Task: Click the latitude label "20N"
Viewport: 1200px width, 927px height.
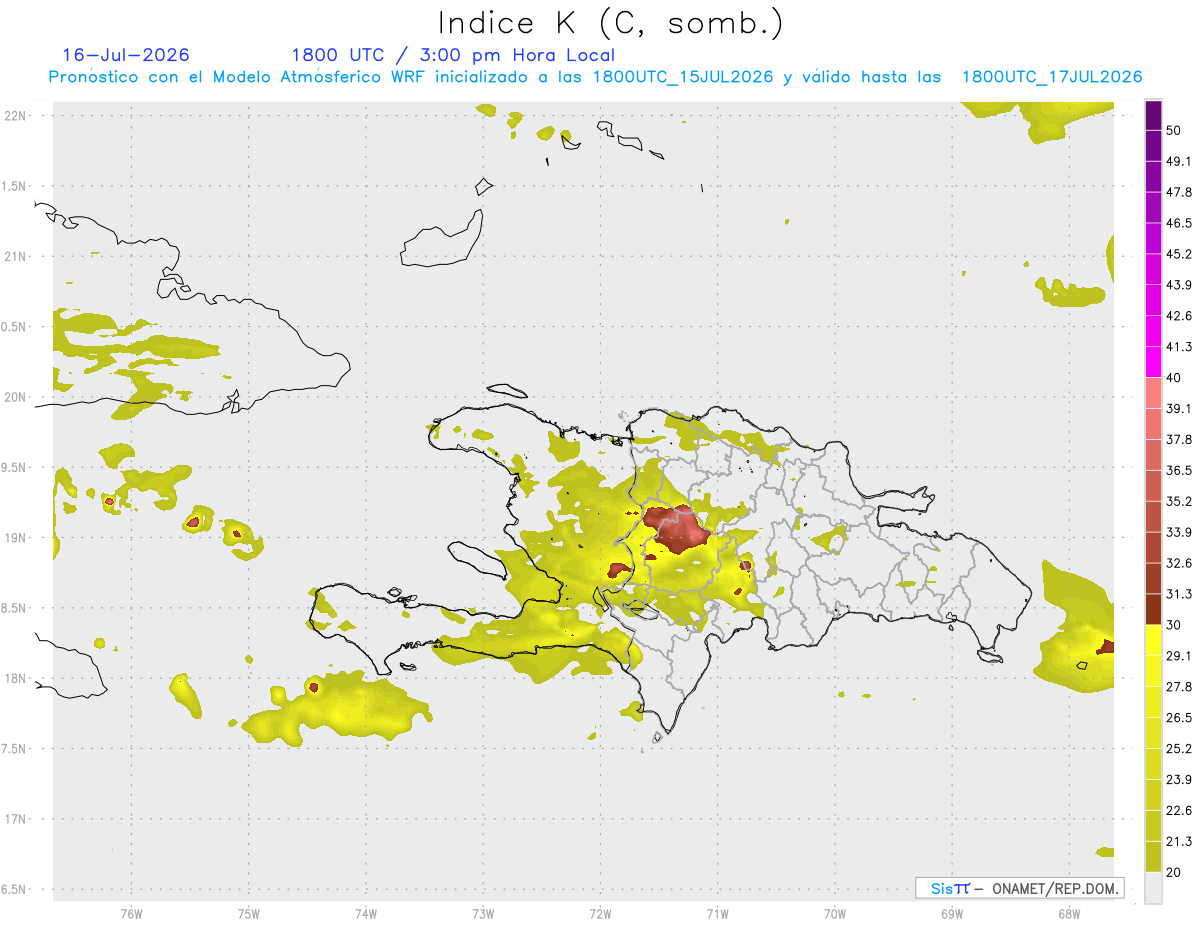Action: [x=15, y=397]
